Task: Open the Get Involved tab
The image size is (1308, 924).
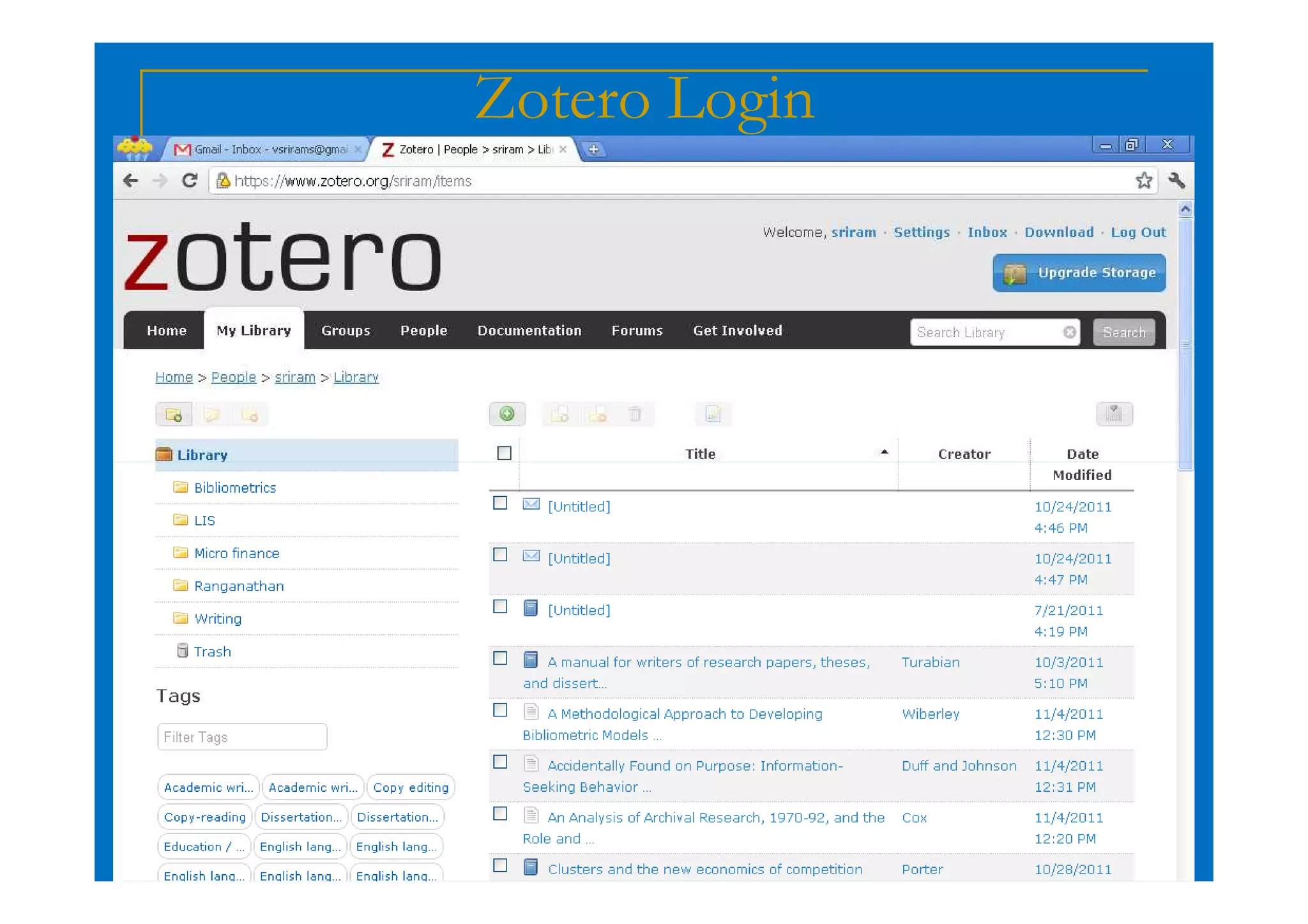Action: (x=738, y=330)
